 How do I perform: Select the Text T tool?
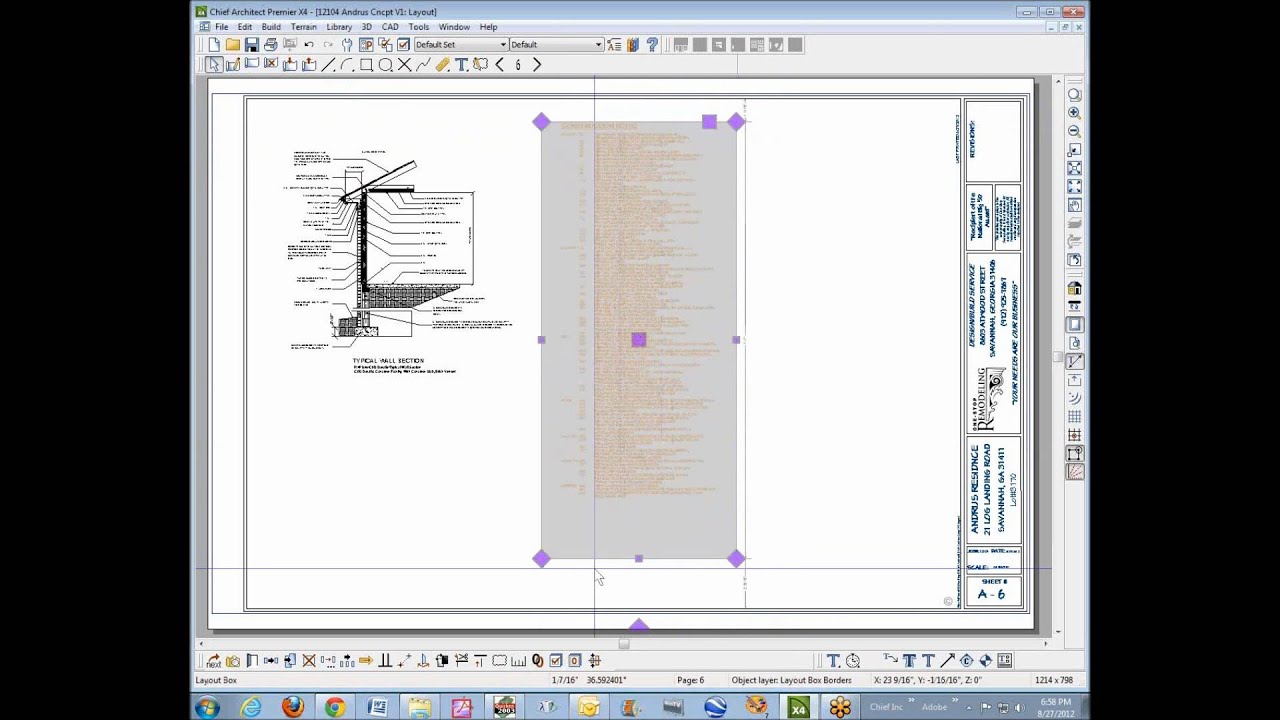[461, 65]
